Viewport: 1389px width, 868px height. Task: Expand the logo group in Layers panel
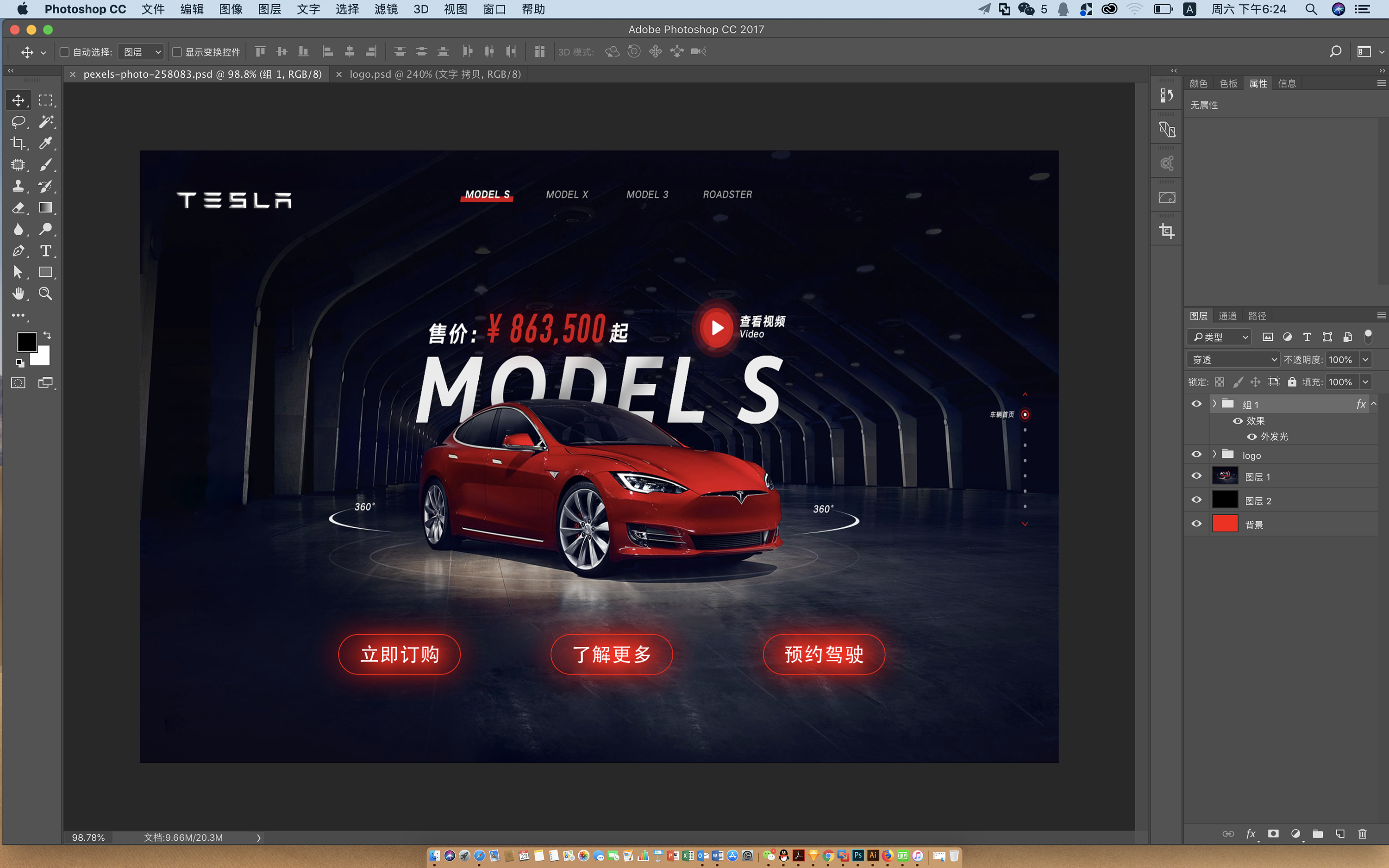pos(1214,454)
